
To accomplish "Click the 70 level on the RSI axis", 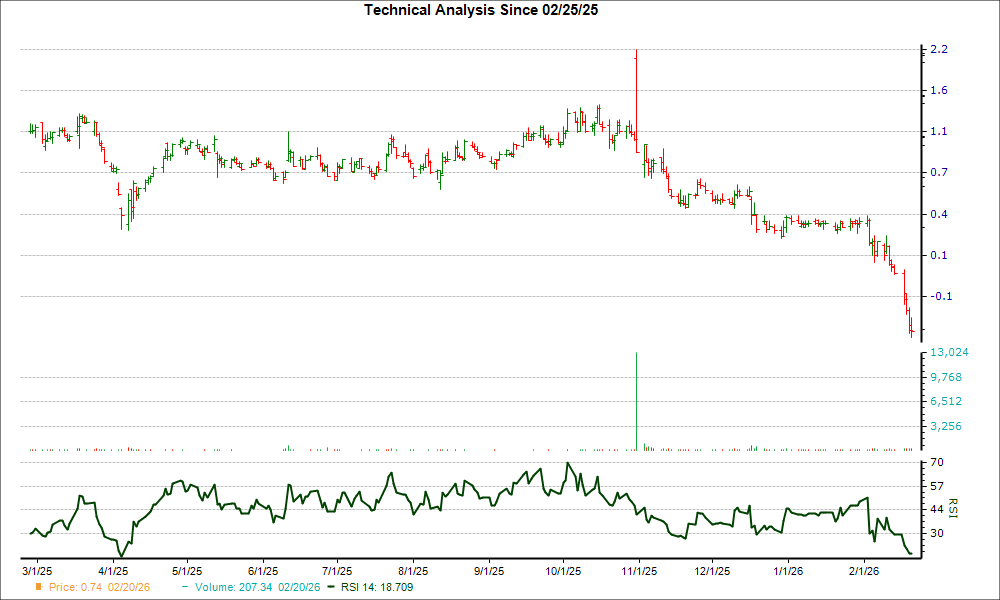I will [938, 463].
